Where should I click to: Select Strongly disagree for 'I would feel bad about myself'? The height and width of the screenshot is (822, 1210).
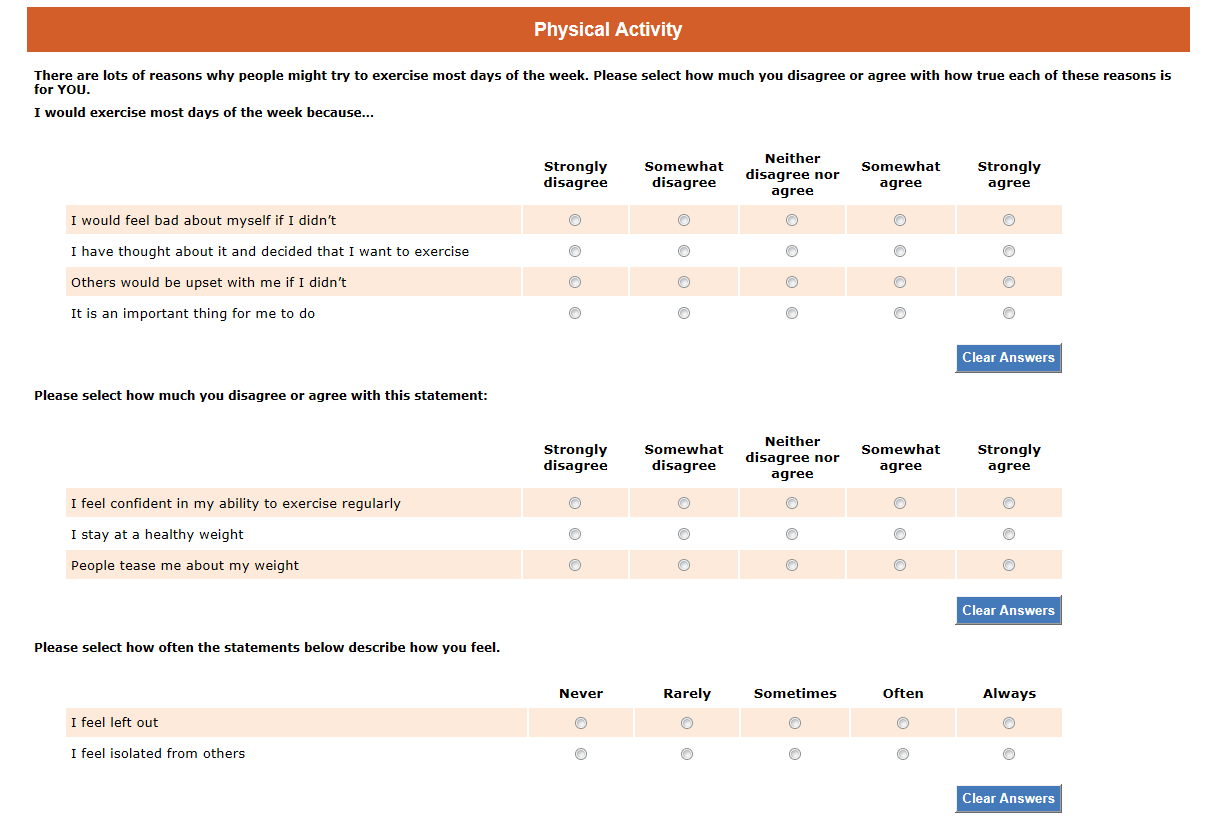point(575,220)
